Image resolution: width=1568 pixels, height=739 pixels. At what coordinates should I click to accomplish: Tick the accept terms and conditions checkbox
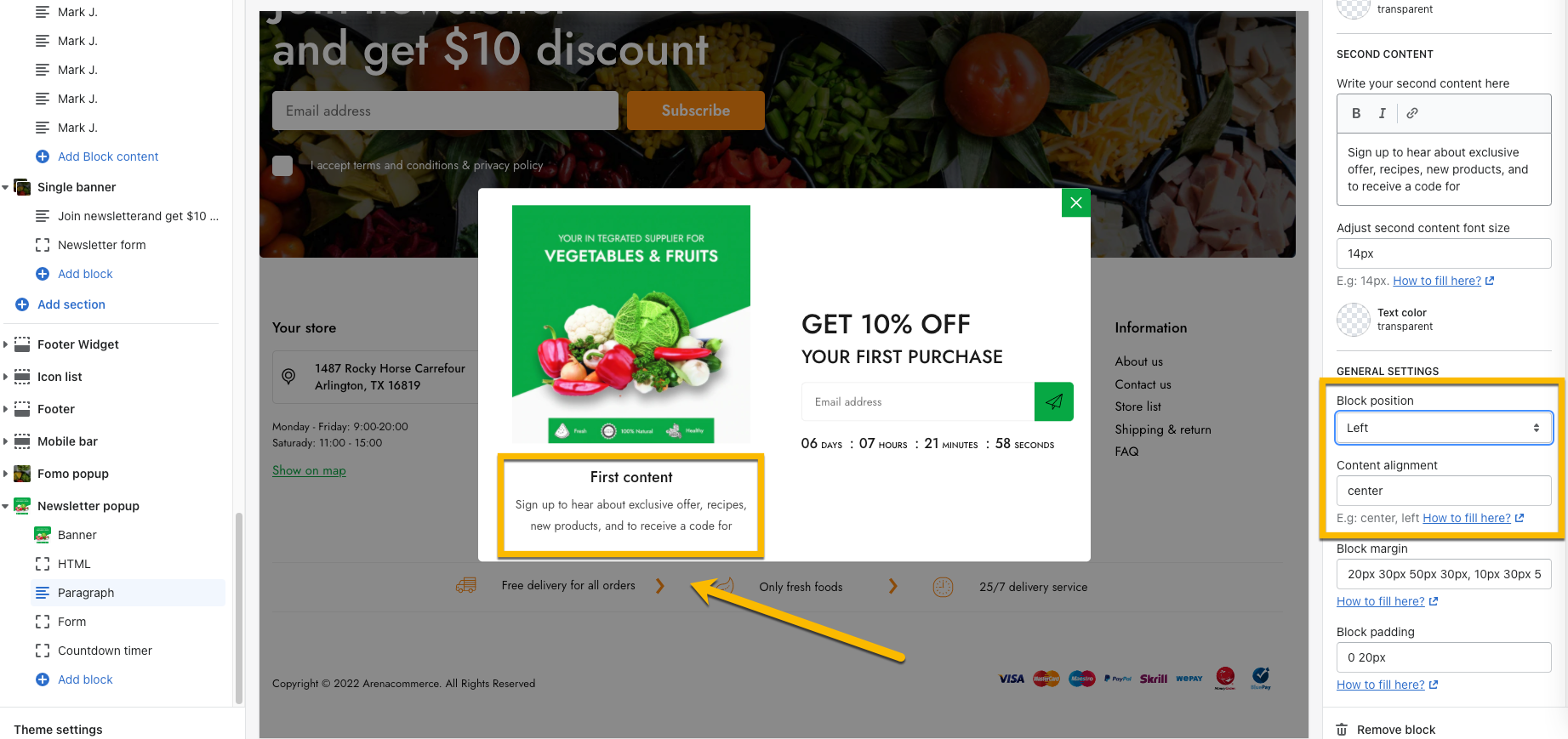pos(282,166)
